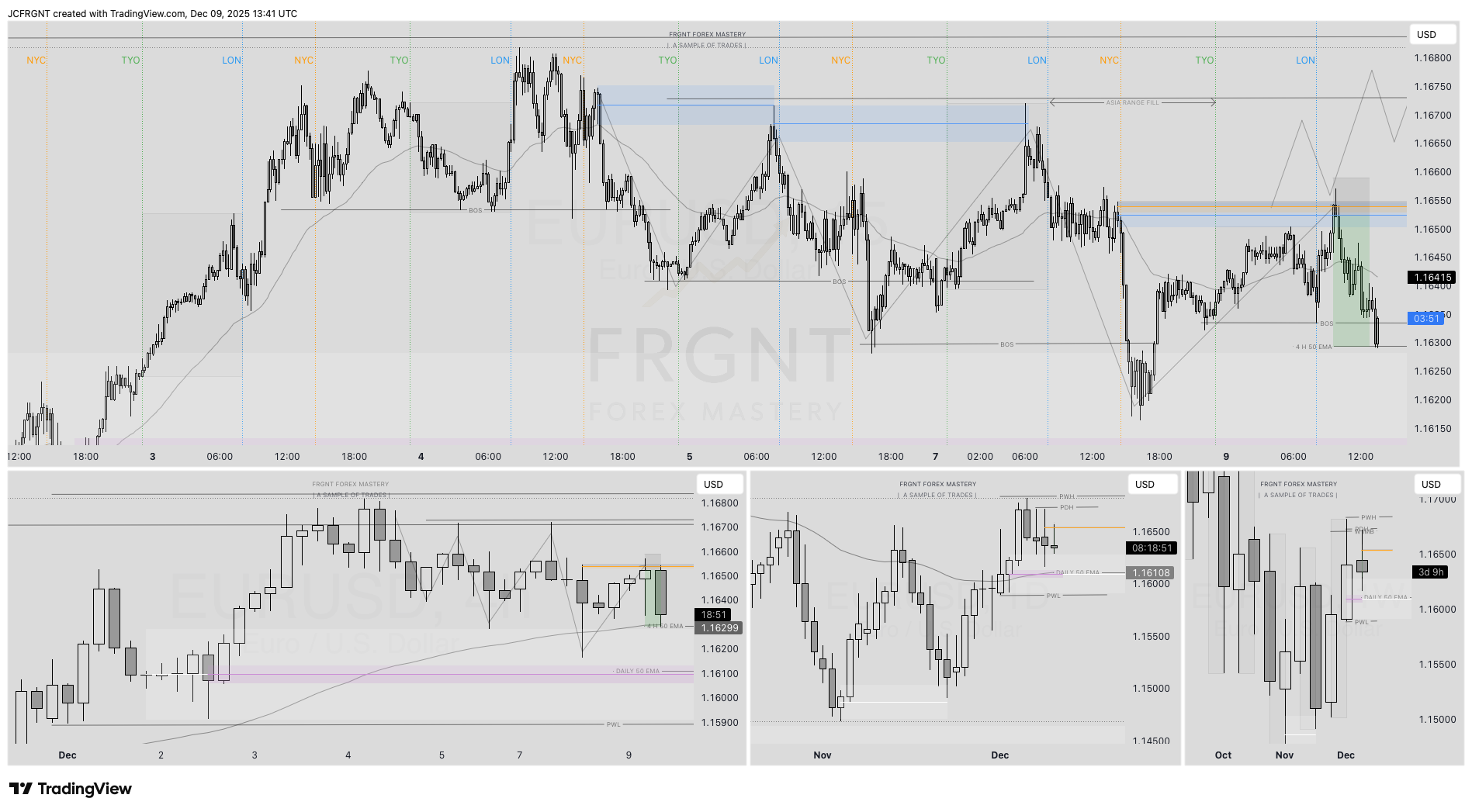Screen dimensions: 1472x812
Task: Click the 1.16650 price on main chart axis
Action: coord(1432,143)
